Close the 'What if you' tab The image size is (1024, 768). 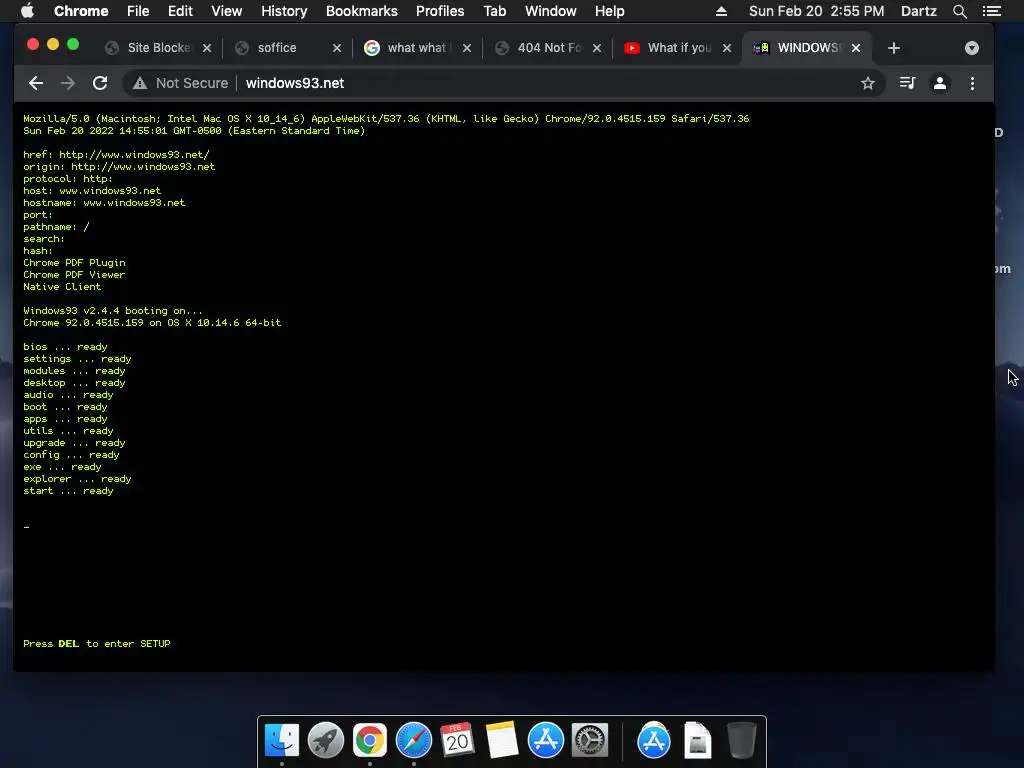[x=727, y=48]
